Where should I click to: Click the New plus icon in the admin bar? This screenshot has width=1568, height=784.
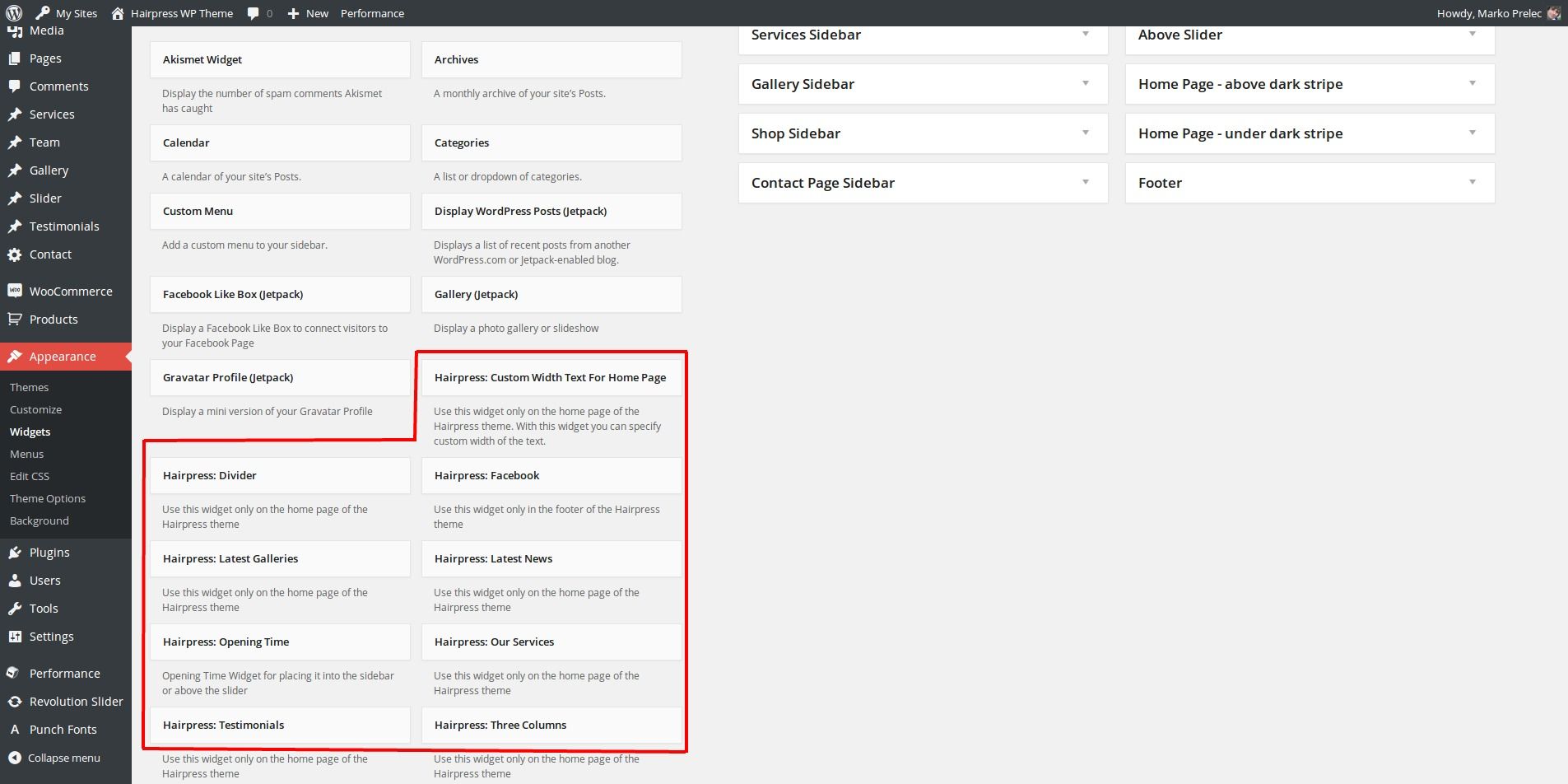293,13
